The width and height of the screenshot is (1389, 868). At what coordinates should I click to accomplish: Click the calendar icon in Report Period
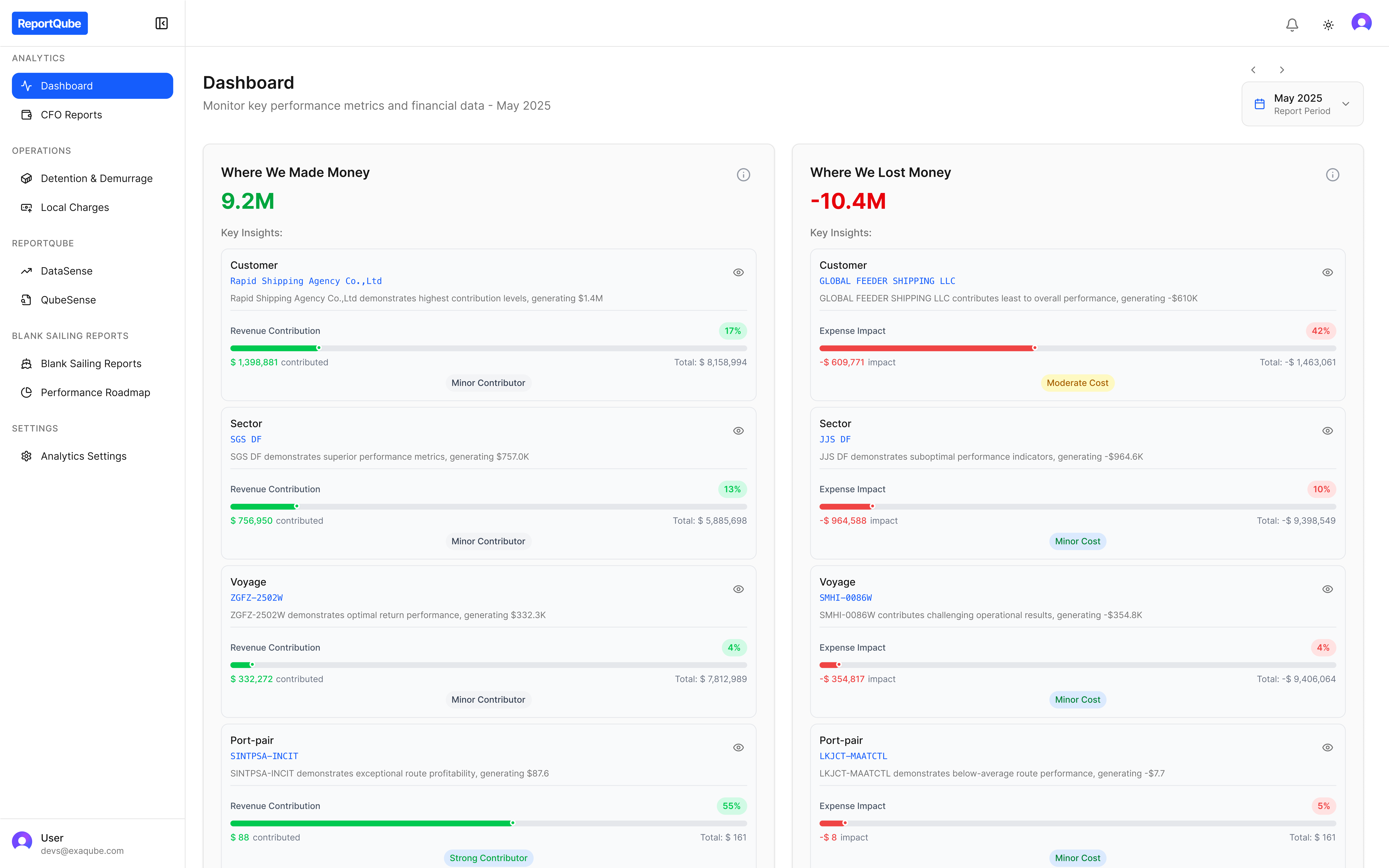pyautogui.click(x=1260, y=104)
